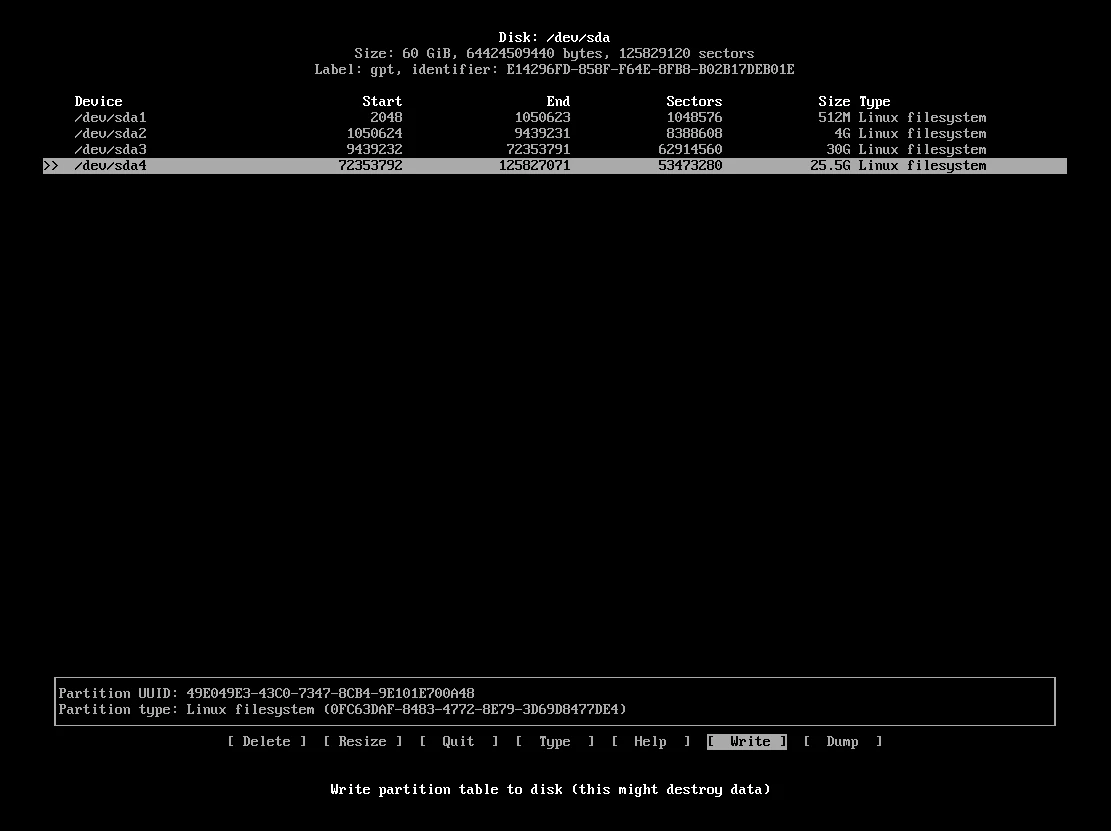Select the Dump menu option

coord(842,741)
